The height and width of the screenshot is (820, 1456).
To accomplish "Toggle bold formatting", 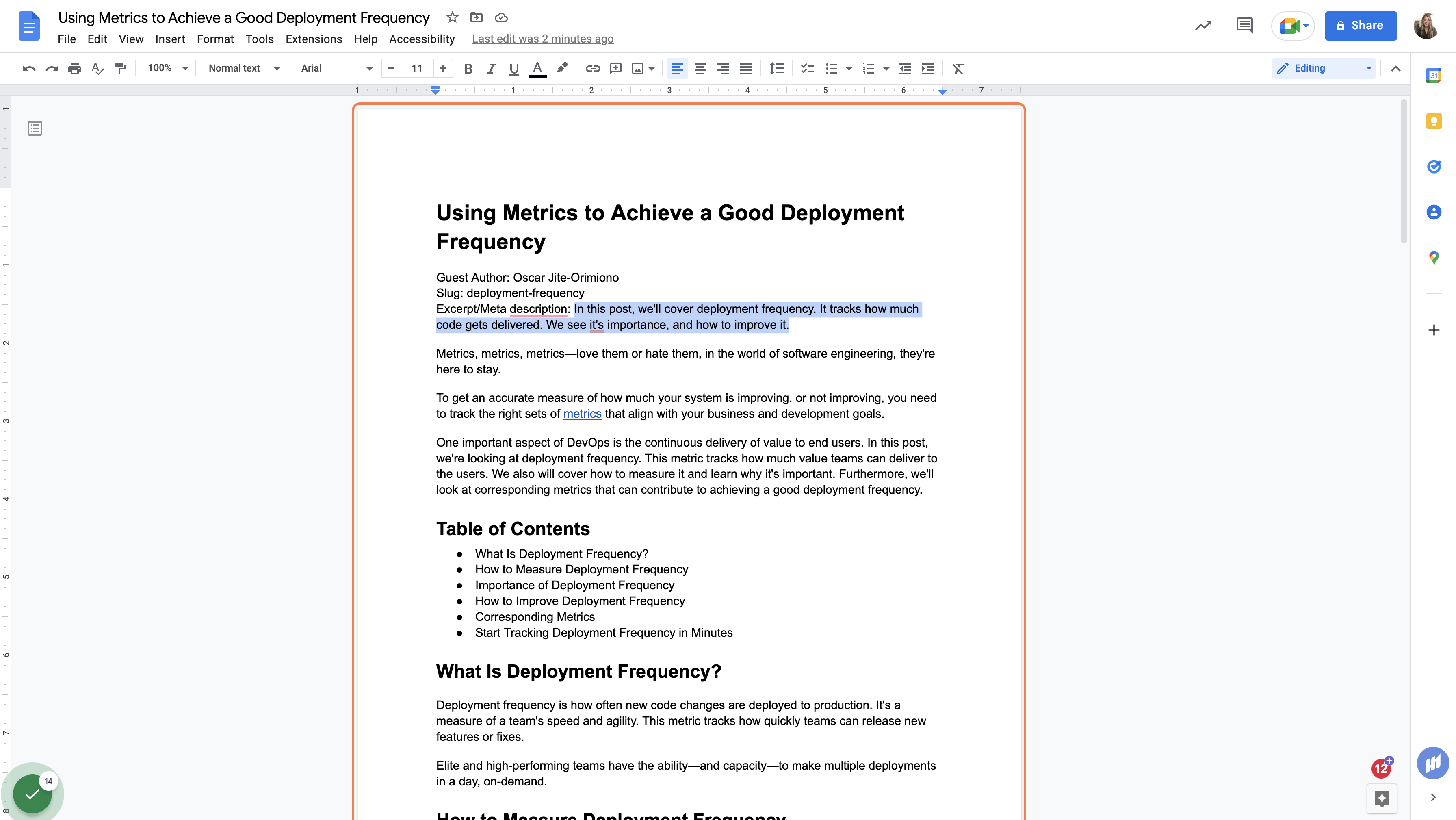I will [468, 68].
